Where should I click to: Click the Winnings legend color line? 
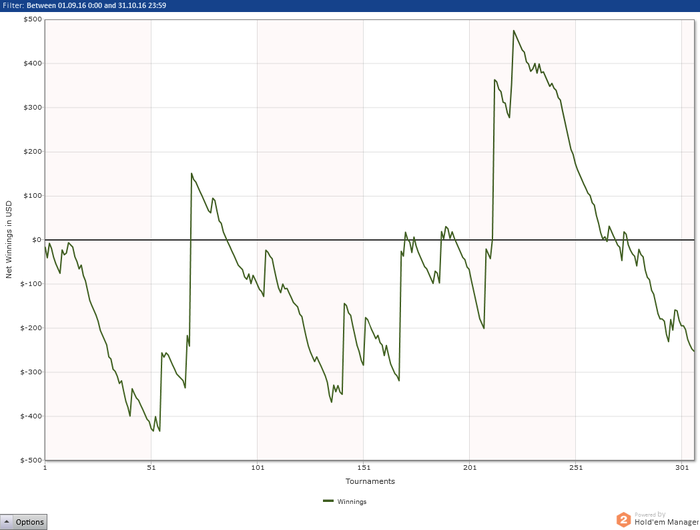(329, 501)
